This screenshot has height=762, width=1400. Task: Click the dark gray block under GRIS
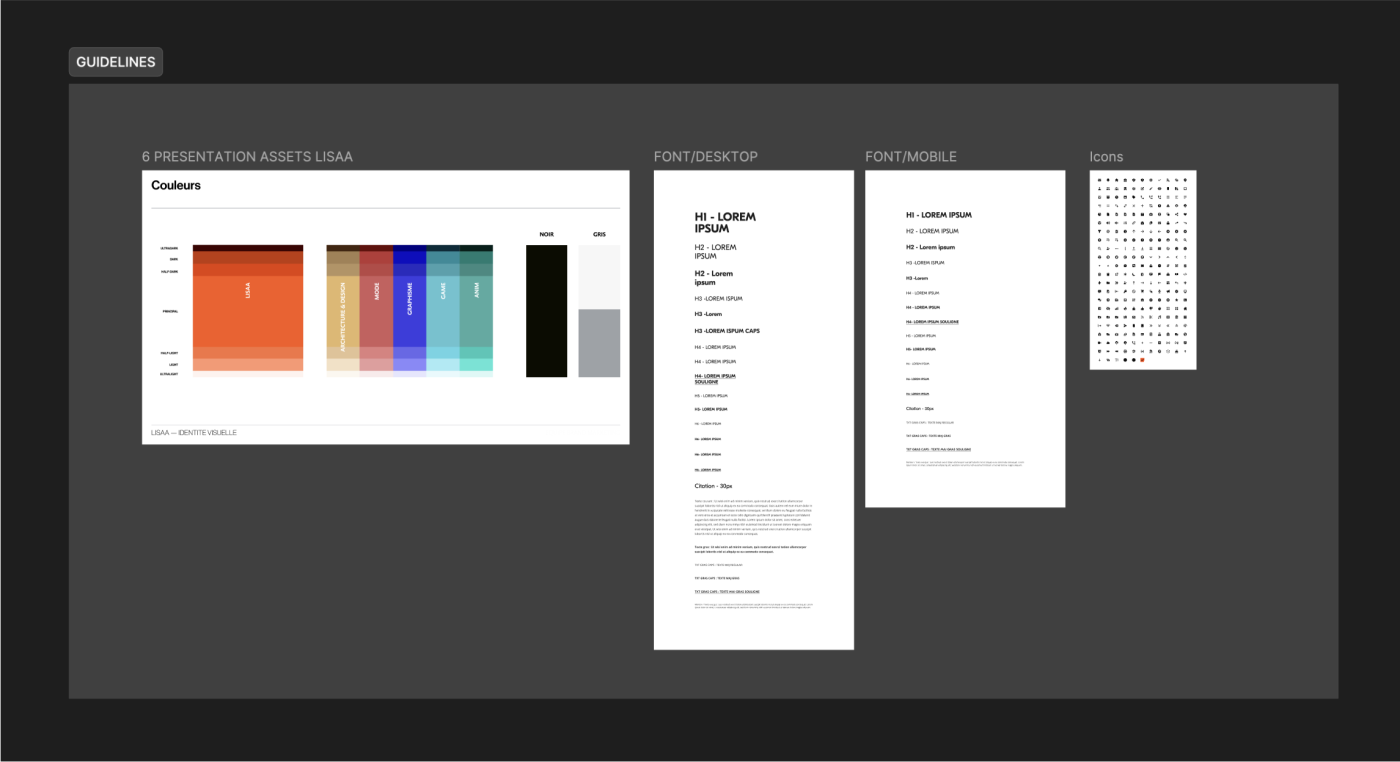coord(599,343)
